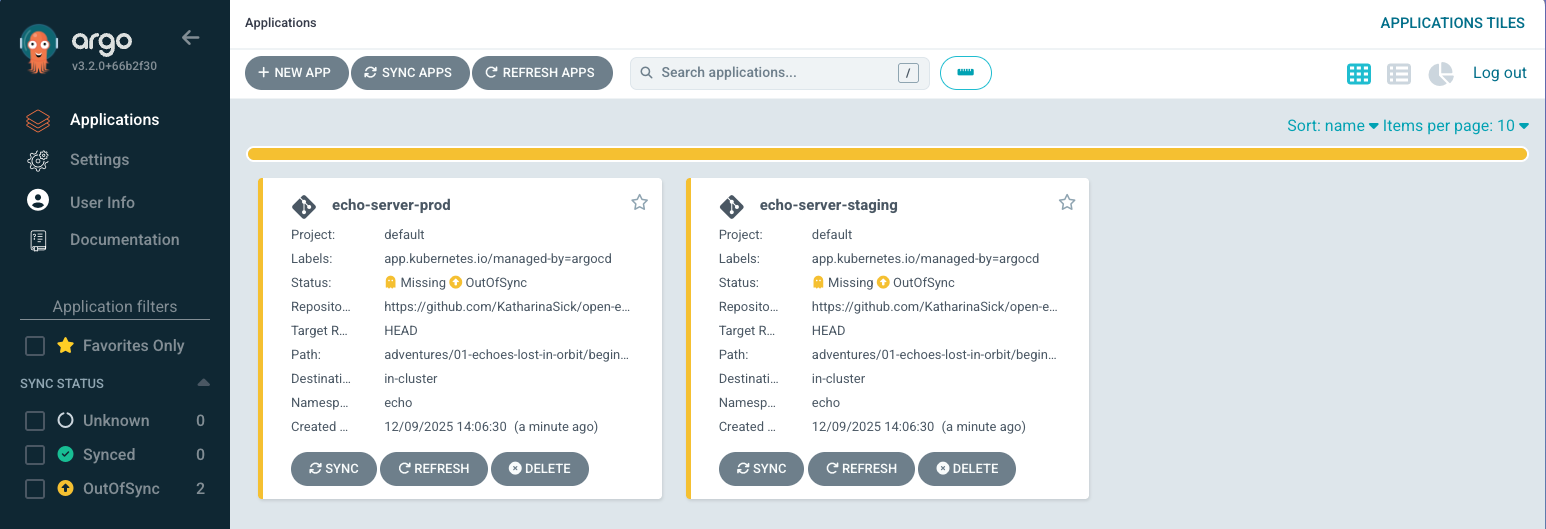Click the yellow star beside Favorites Only
The height and width of the screenshot is (529, 1546).
65,346
